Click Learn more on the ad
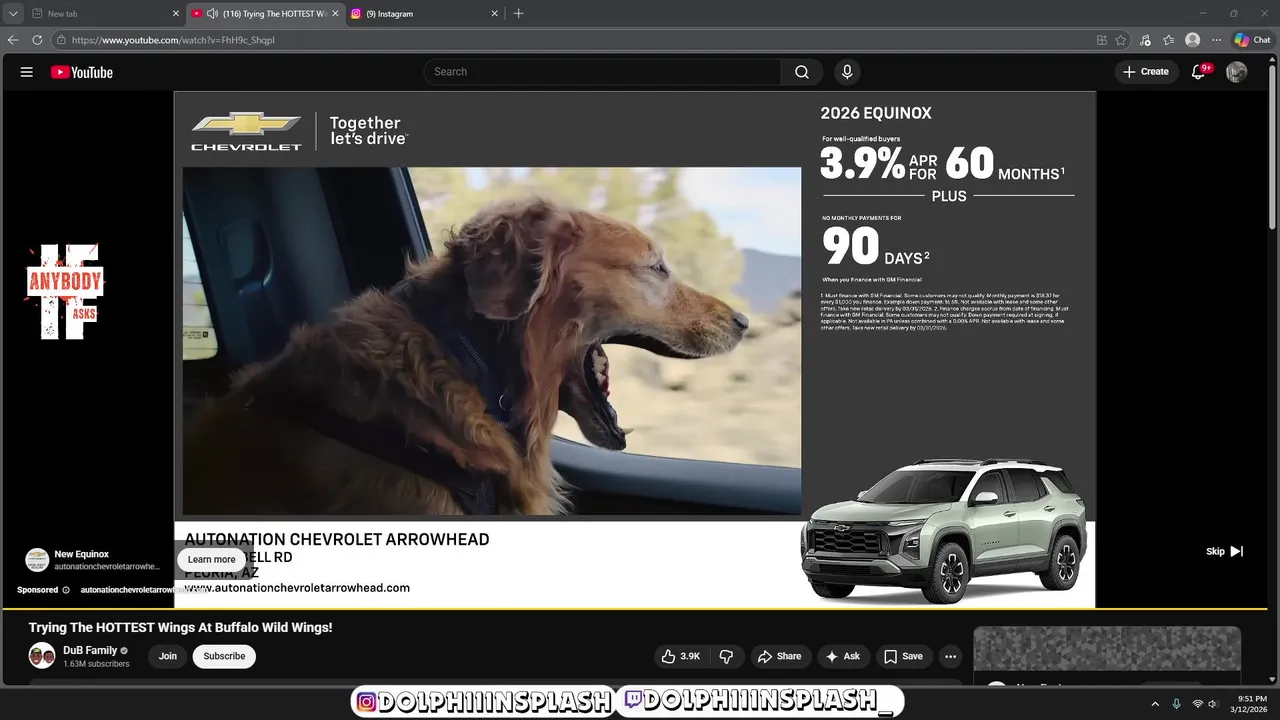 pos(212,560)
